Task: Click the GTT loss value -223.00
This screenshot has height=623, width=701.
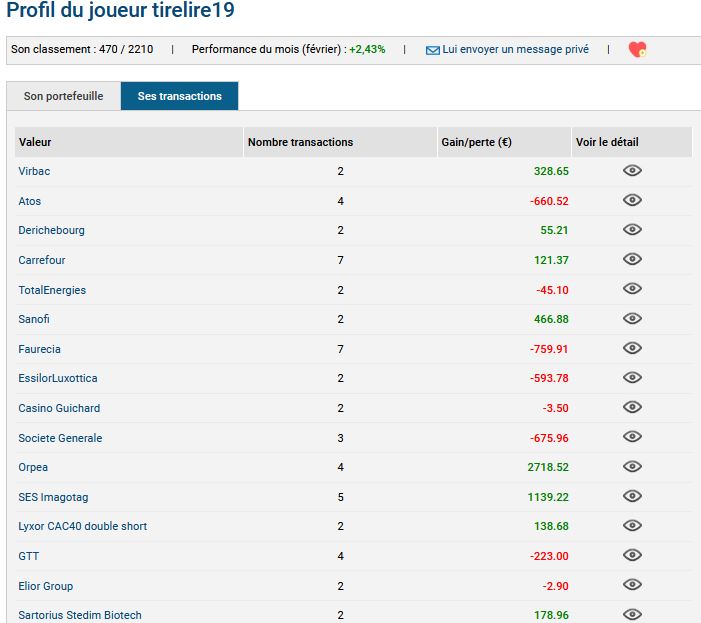Action: (x=549, y=556)
